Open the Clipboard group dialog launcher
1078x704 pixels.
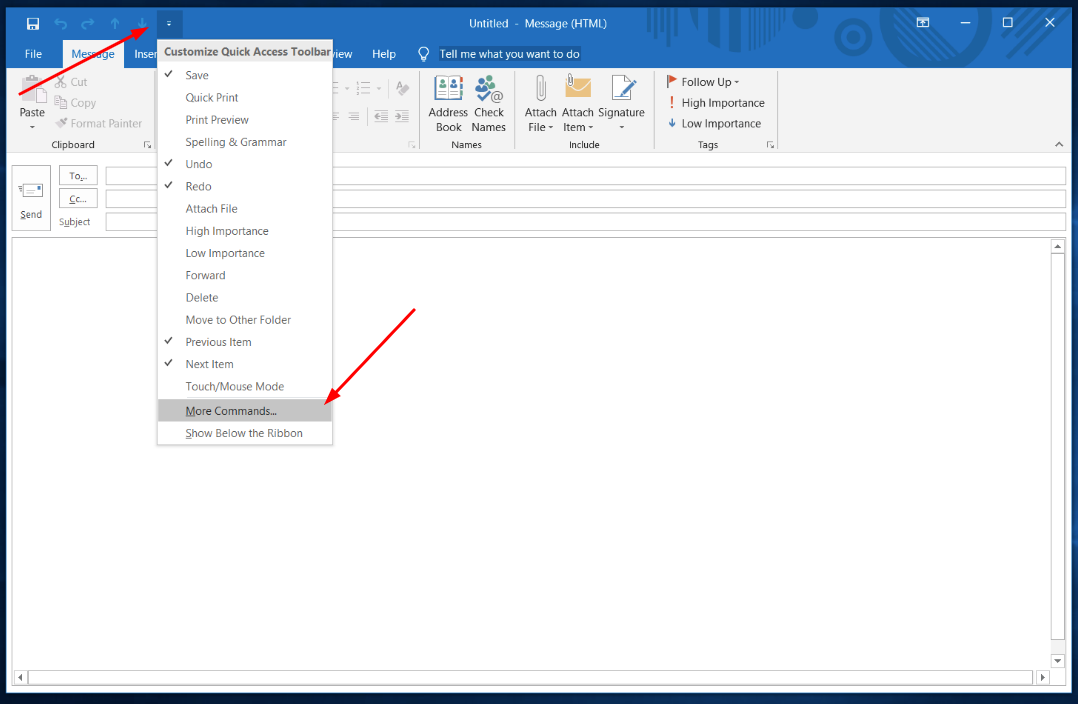[x=147, y=145]
